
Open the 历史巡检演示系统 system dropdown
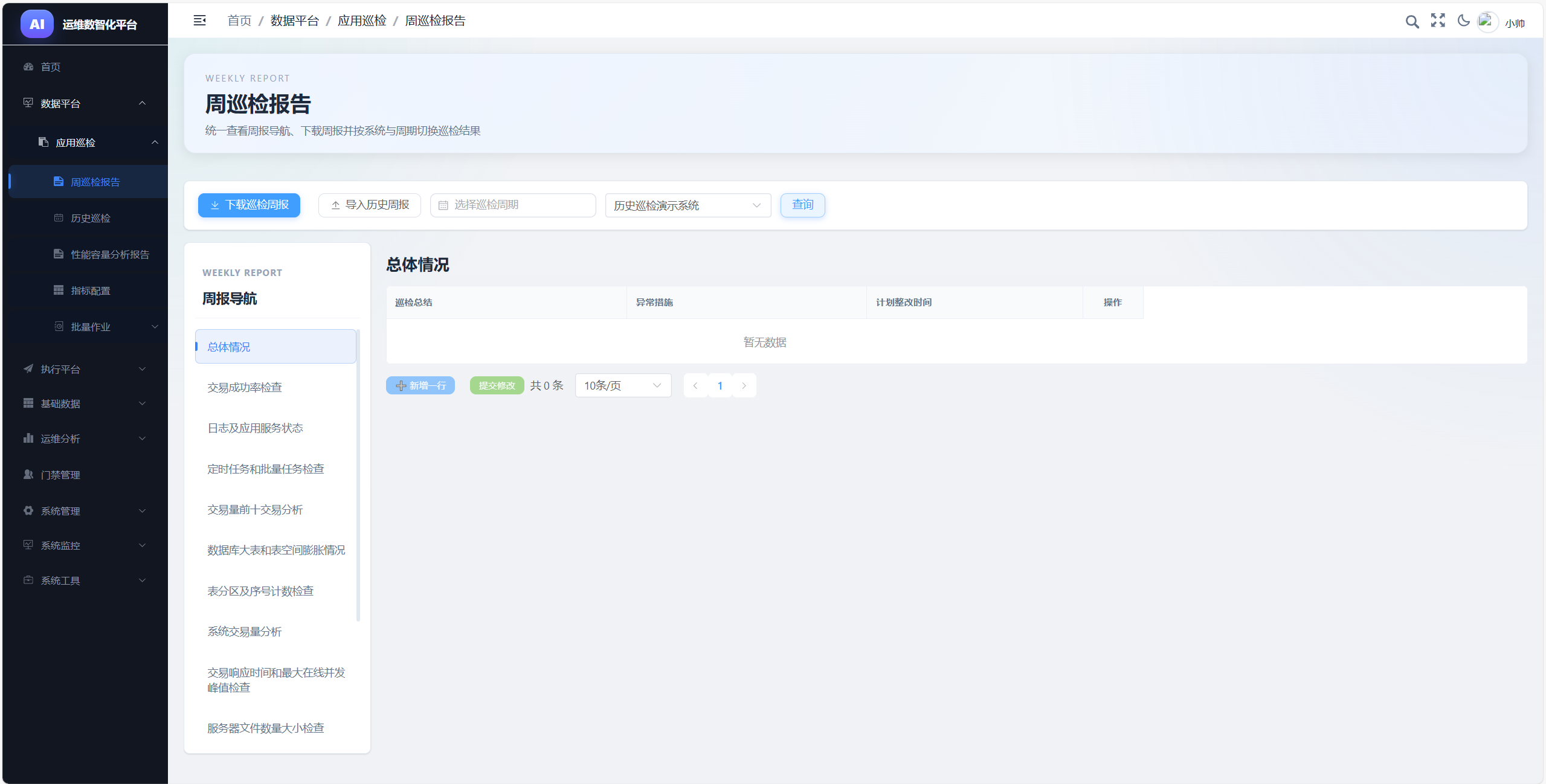[688, 205]
